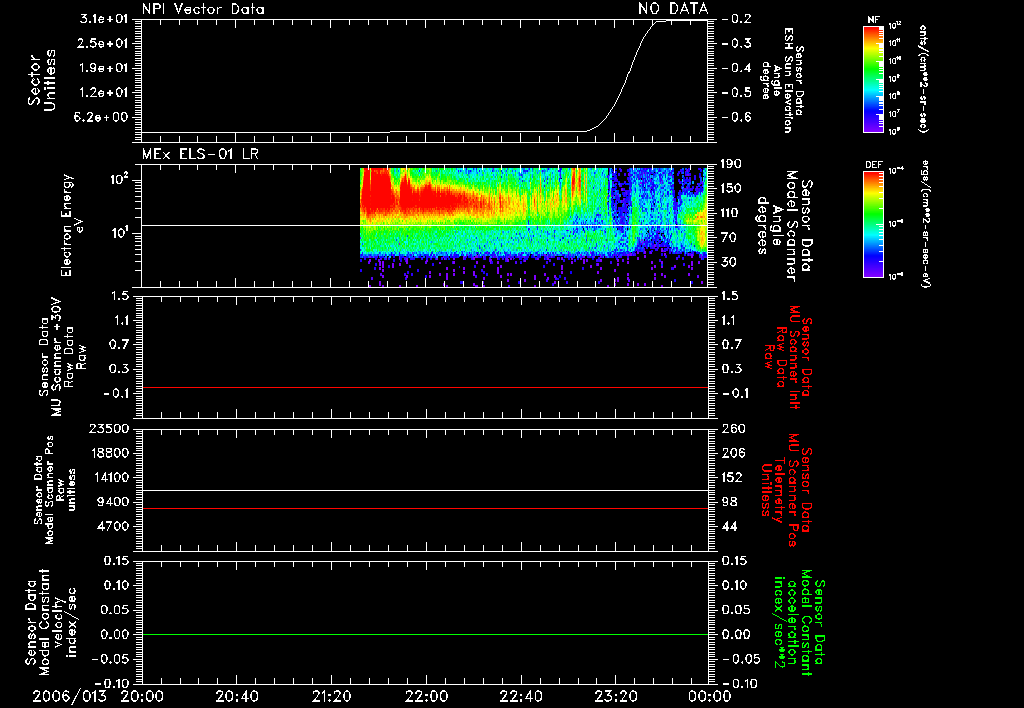Viewport: 1024px width, 708px height.
Task: Click the '1.2e+01' Sector axis value
Action: [104, 93]
